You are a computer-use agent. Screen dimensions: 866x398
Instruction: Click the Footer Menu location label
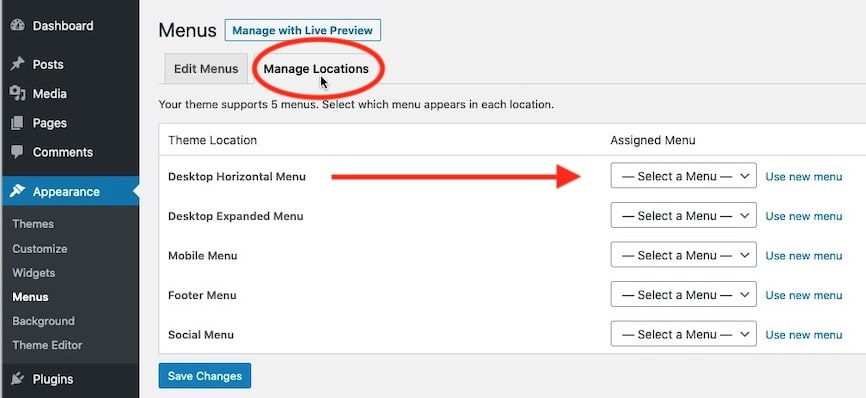pos(202,295)
